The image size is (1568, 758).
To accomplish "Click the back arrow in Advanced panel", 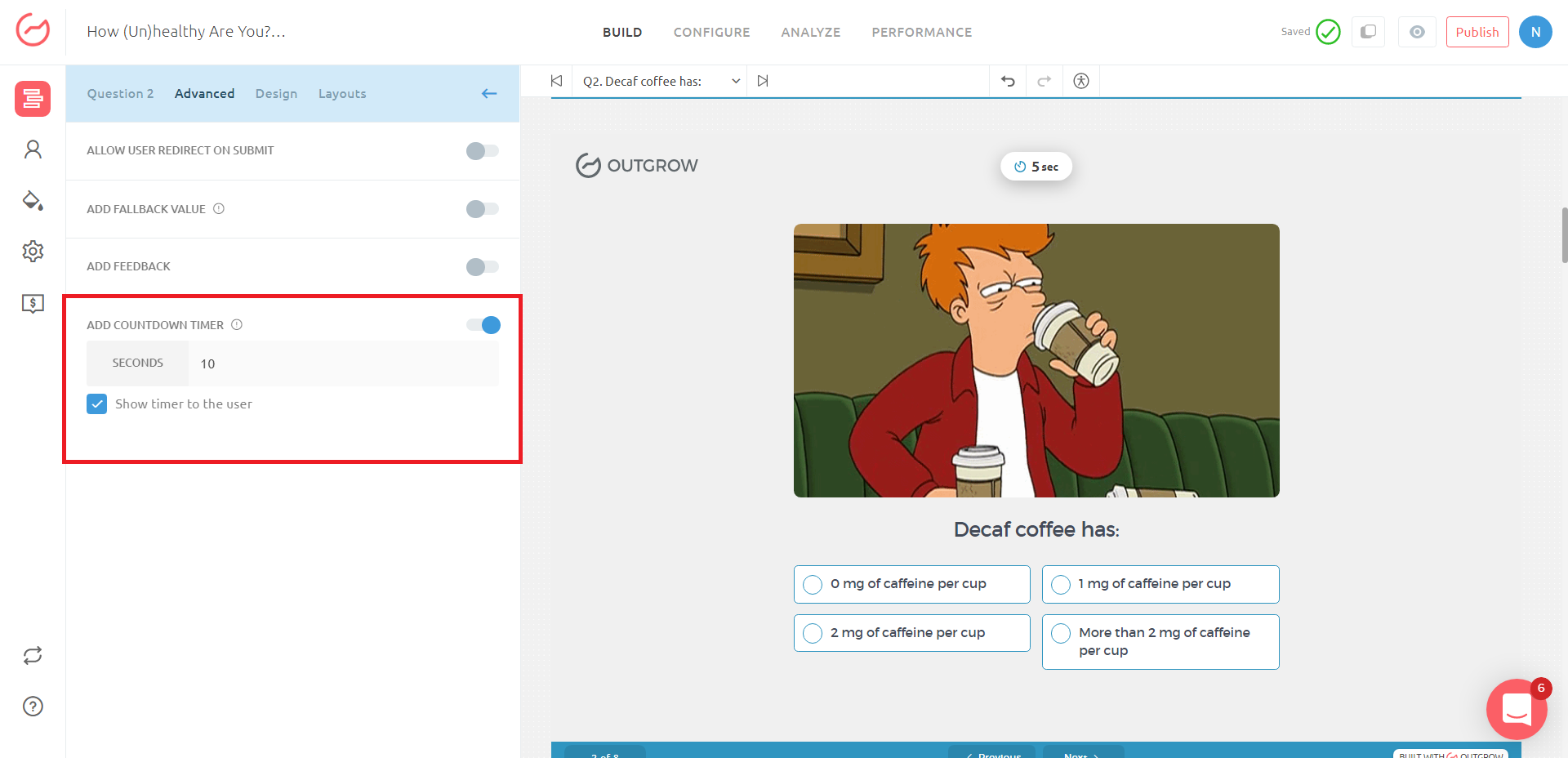I will (489, 94).
